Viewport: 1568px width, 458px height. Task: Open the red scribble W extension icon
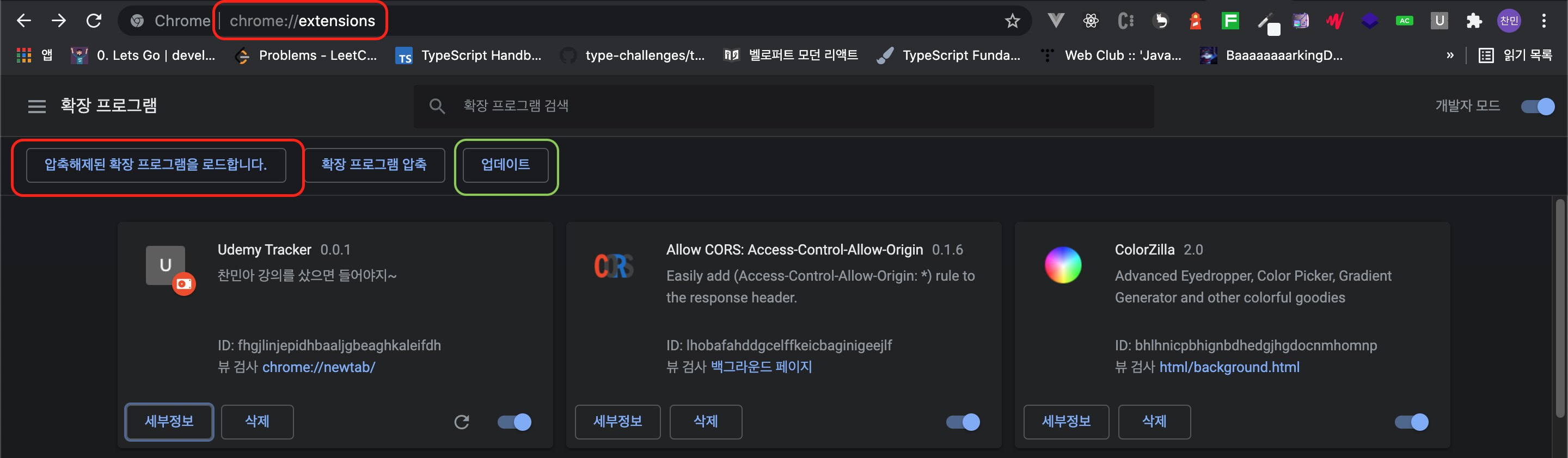click(1335, 21)
